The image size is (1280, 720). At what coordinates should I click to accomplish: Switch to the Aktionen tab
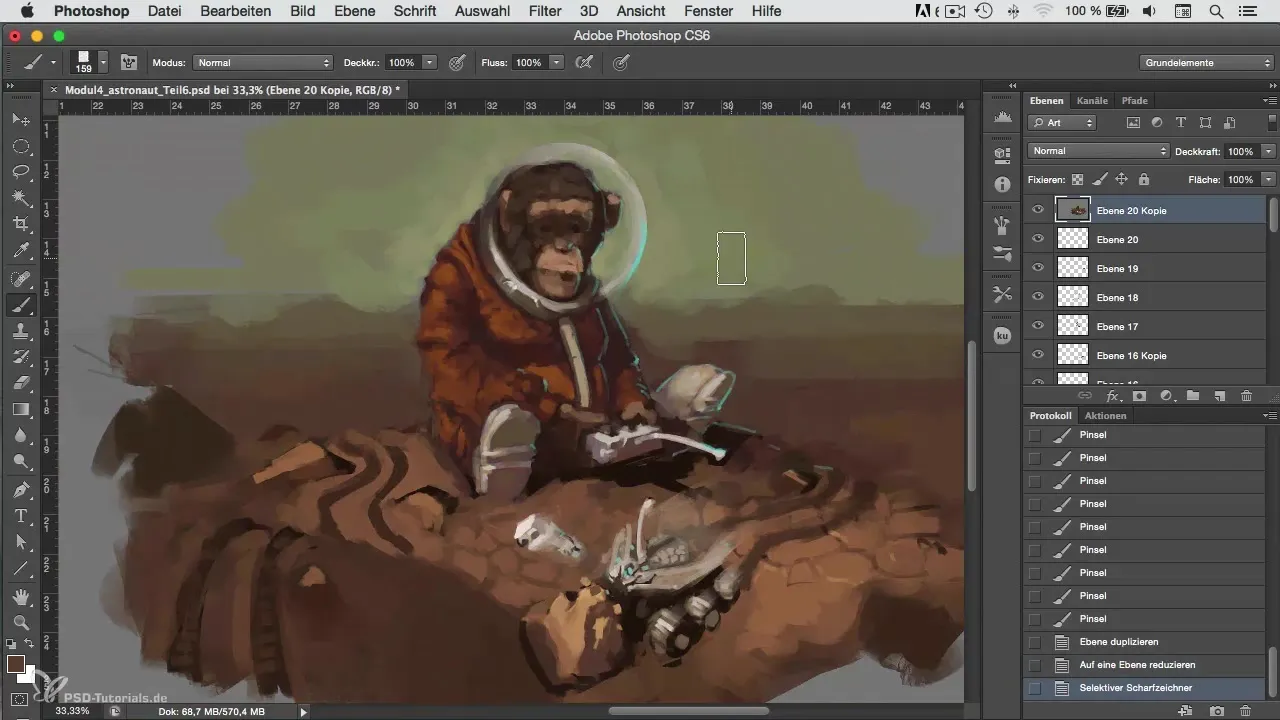pyautogui.click(x=1105, y=415)
